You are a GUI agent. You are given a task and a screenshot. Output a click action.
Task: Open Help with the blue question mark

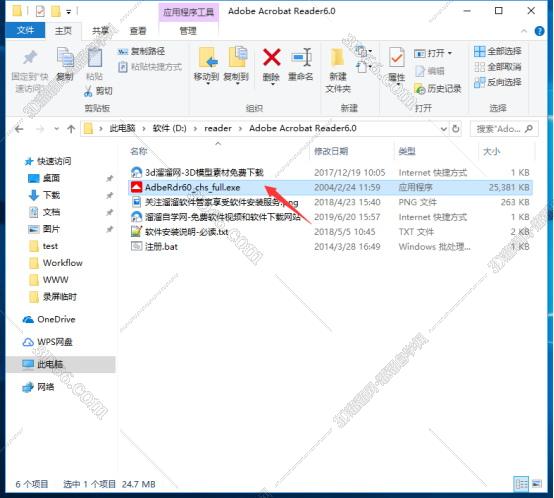(540, 31)
